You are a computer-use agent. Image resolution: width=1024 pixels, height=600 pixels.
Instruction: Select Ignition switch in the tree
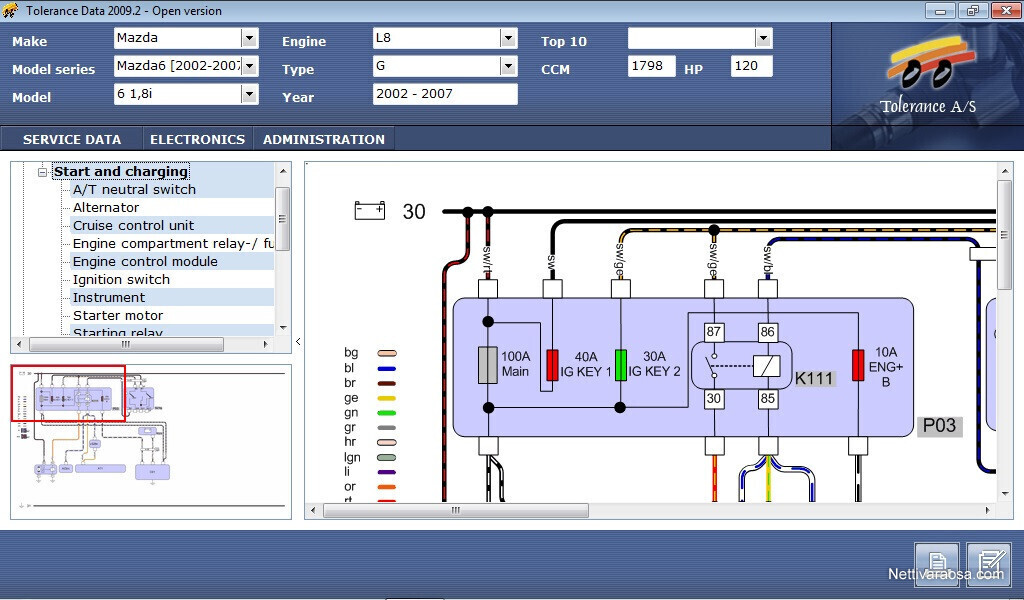121,279
